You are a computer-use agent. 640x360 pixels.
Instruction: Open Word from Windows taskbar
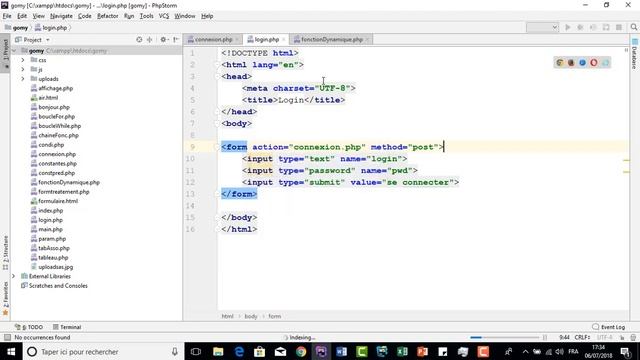tap(342, 351)
